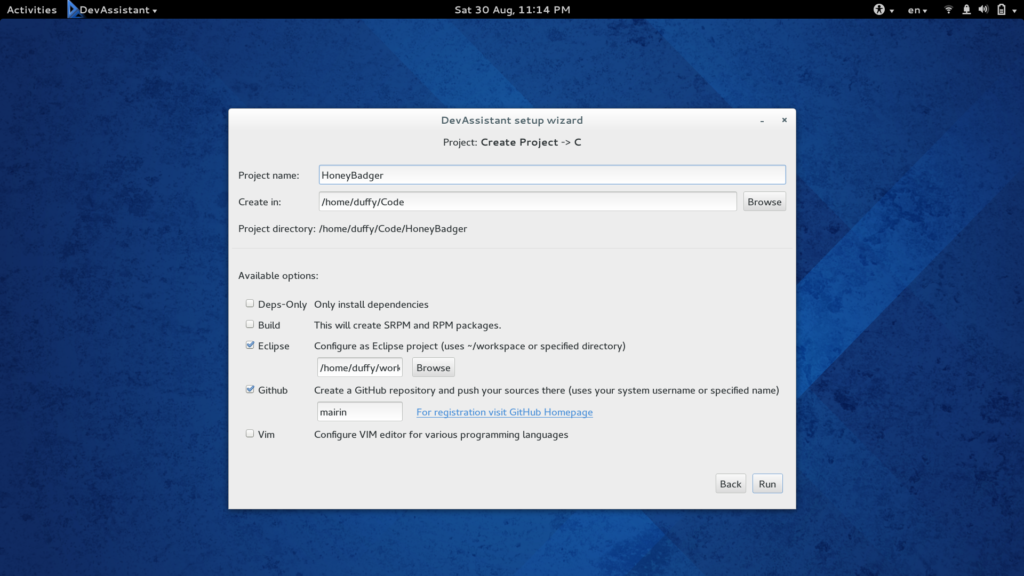Enable the Deps-Only checkbox
1024x576 pixels.
249,304
